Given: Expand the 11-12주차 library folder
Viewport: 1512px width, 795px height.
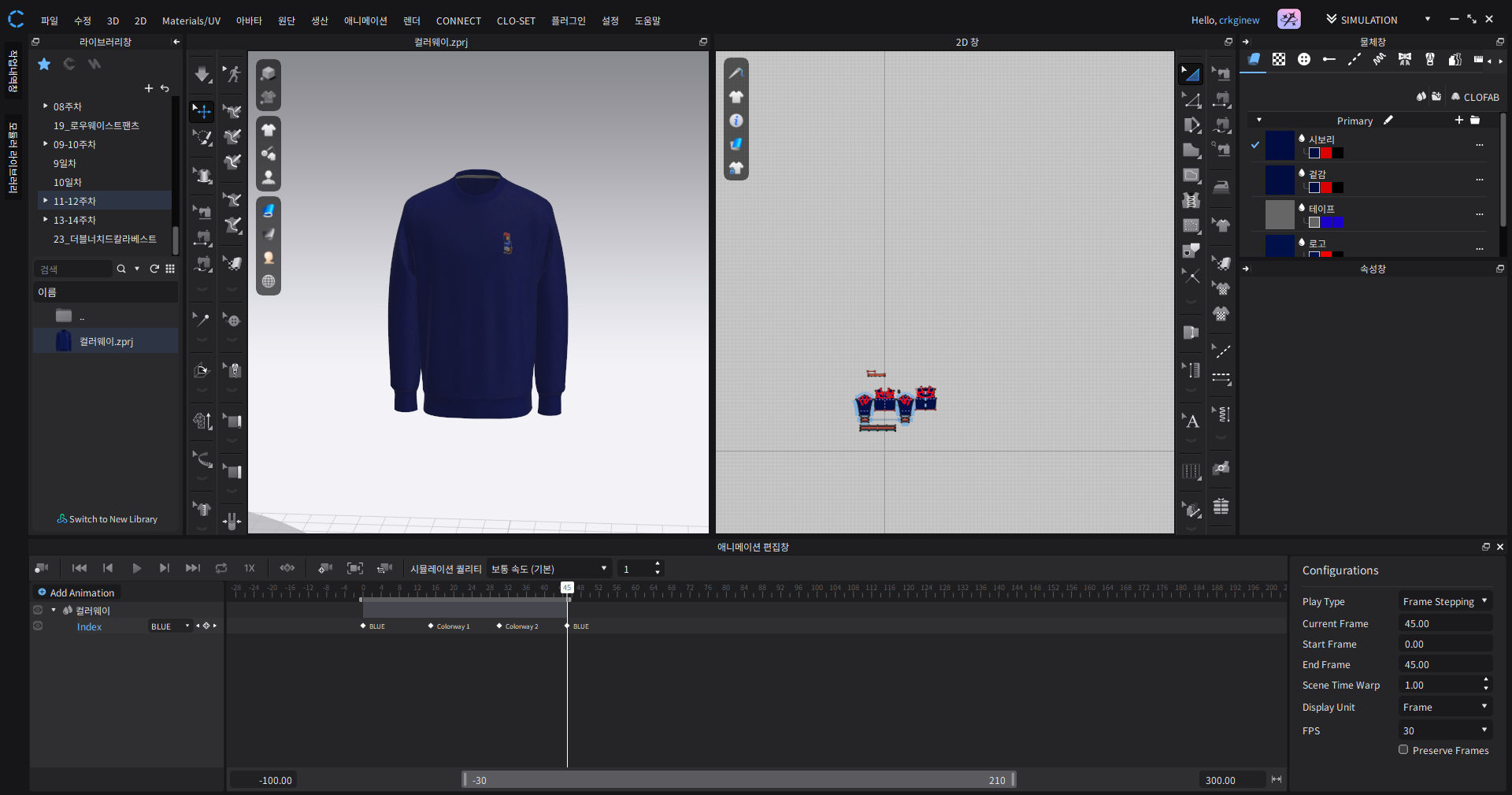Looking at the screenshot, I should coord(46,201).
